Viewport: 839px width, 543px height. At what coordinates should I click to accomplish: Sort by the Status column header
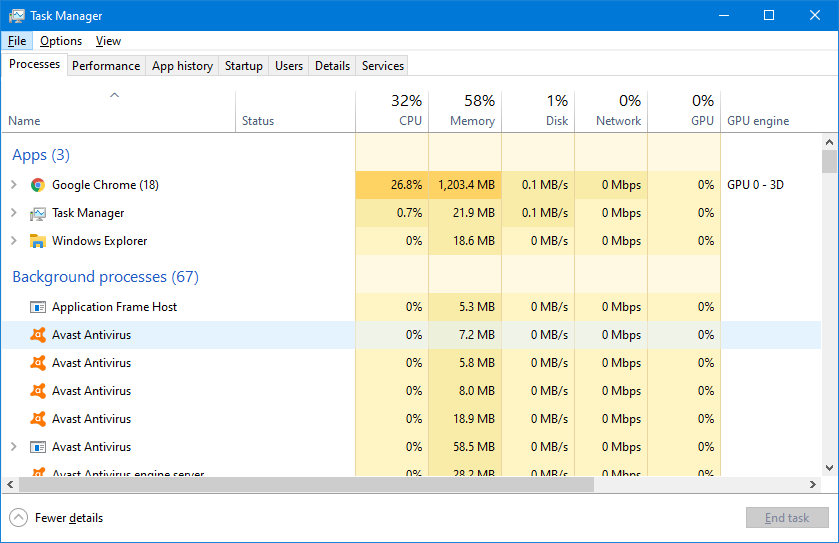[x=295, y=111]
